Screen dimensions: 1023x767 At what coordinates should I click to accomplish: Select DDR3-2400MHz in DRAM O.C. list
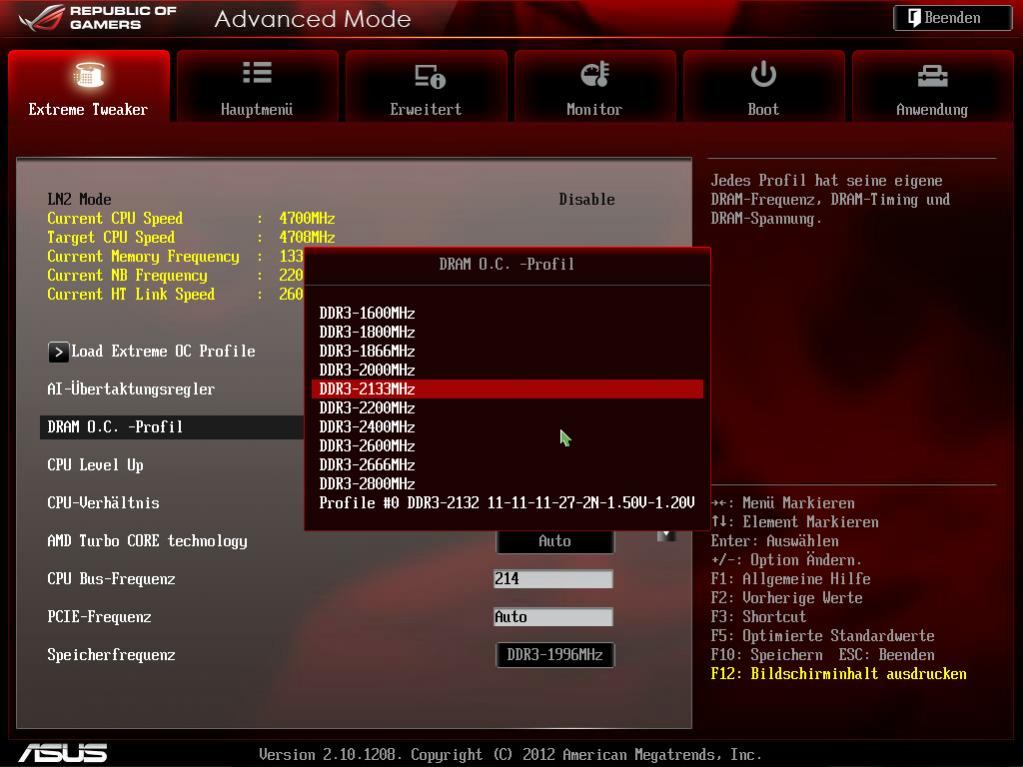507,427
